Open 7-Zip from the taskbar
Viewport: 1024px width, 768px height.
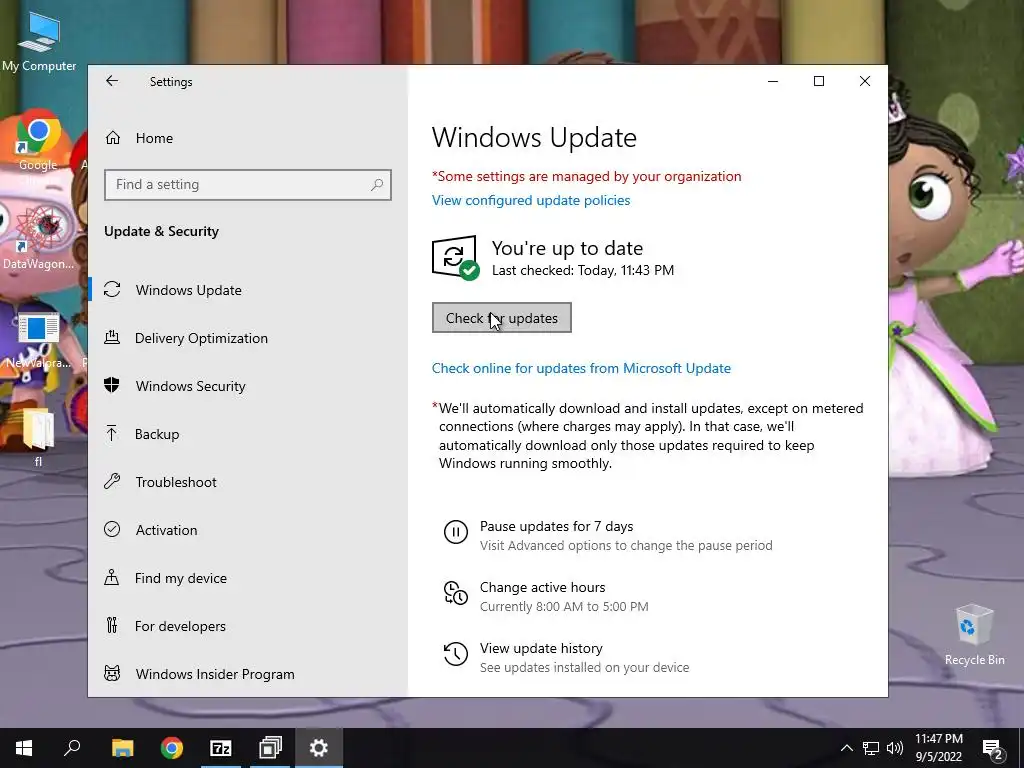click(x=221, y=748)
